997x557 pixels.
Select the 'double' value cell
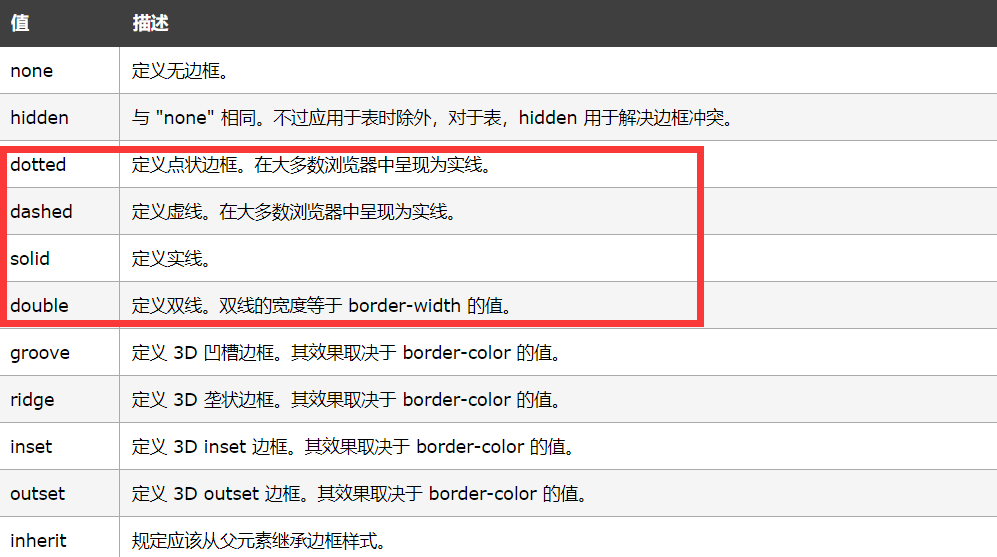pyautogui.click(x=59, y=306)
